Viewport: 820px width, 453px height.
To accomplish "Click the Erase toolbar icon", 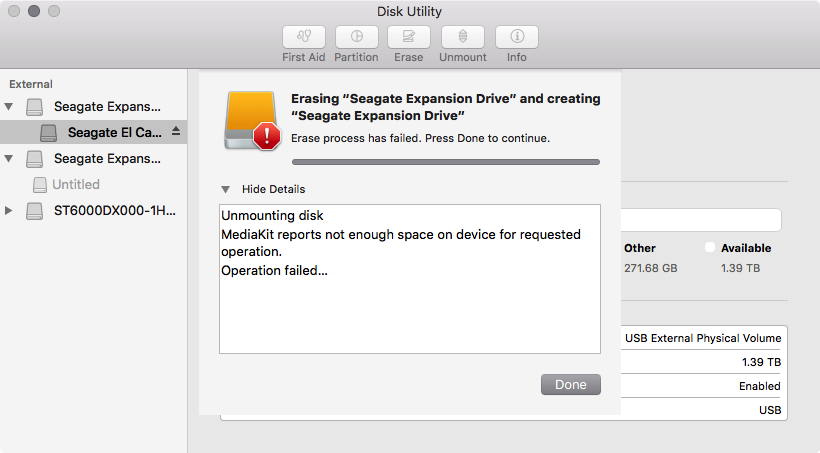I will (408, 37).
